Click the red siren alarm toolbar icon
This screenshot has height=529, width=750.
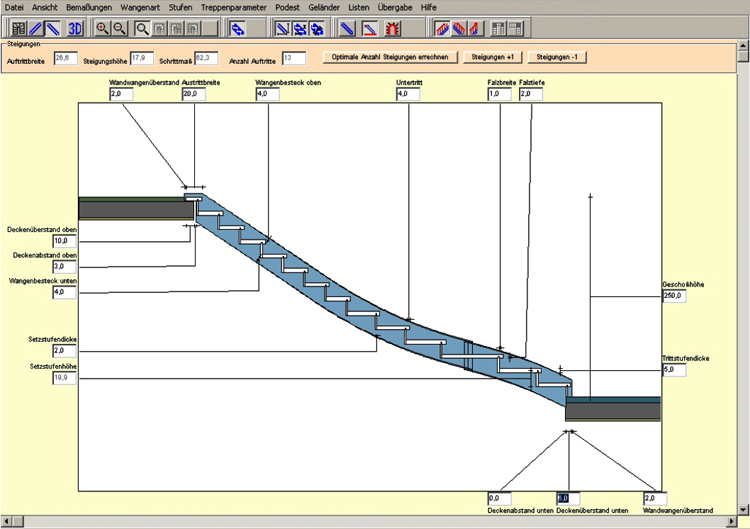pyautogui.click(x=393, y=27)
